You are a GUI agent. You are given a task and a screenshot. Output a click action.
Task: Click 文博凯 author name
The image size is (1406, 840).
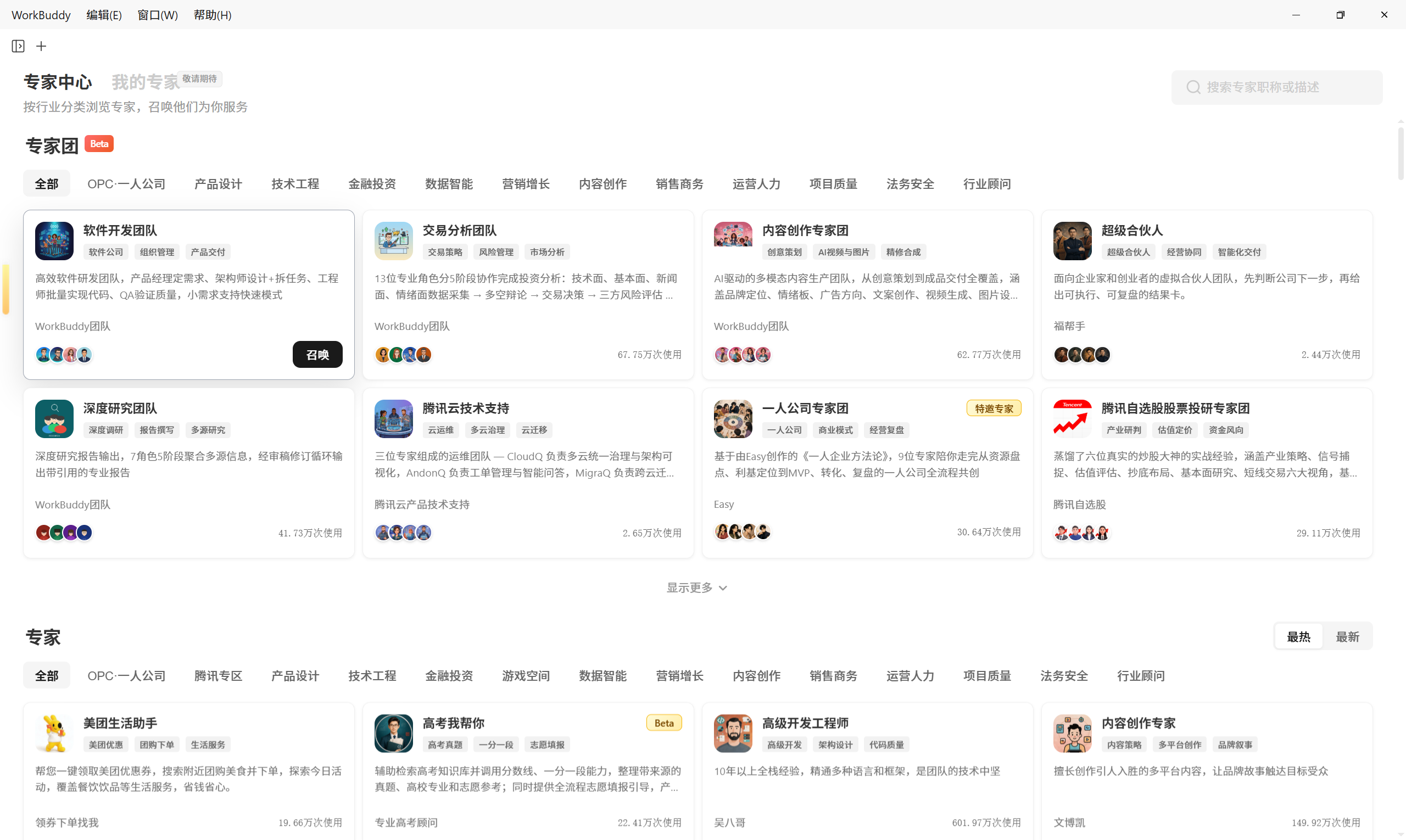(1069, 822)
